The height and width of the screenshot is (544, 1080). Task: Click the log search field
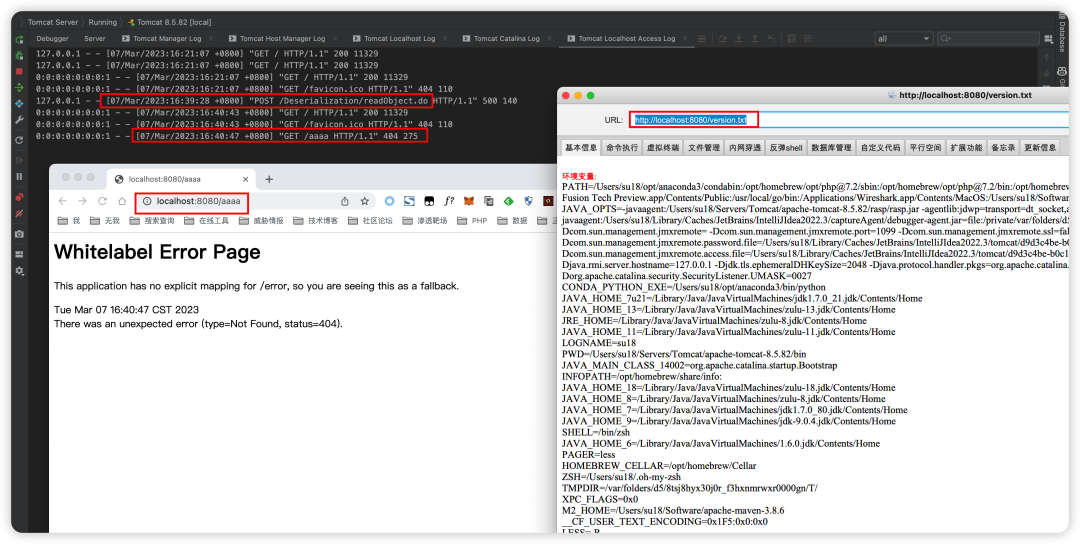click(988, 39)
